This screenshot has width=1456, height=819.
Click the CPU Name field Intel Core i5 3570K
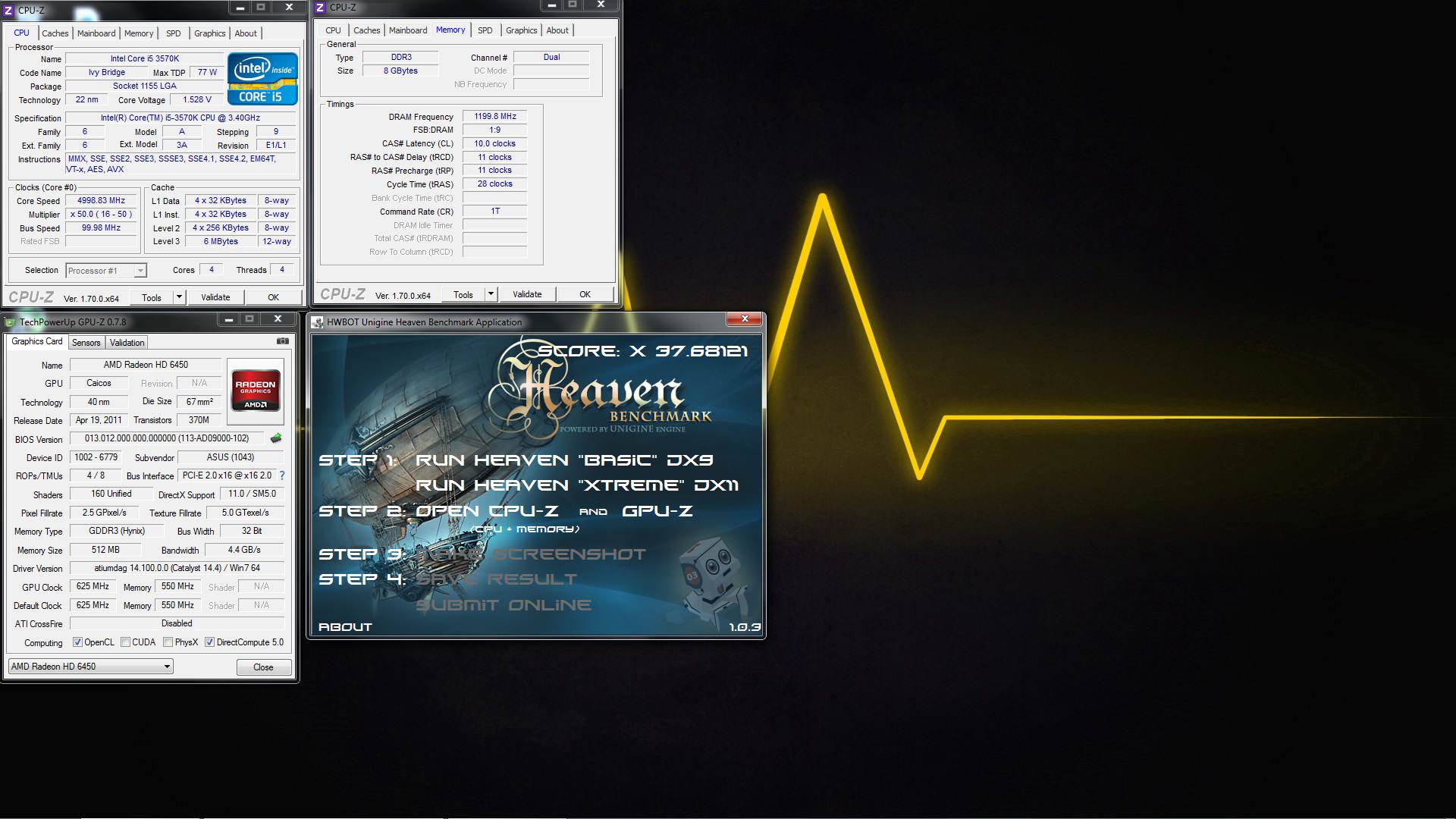(x=145, y=58)
